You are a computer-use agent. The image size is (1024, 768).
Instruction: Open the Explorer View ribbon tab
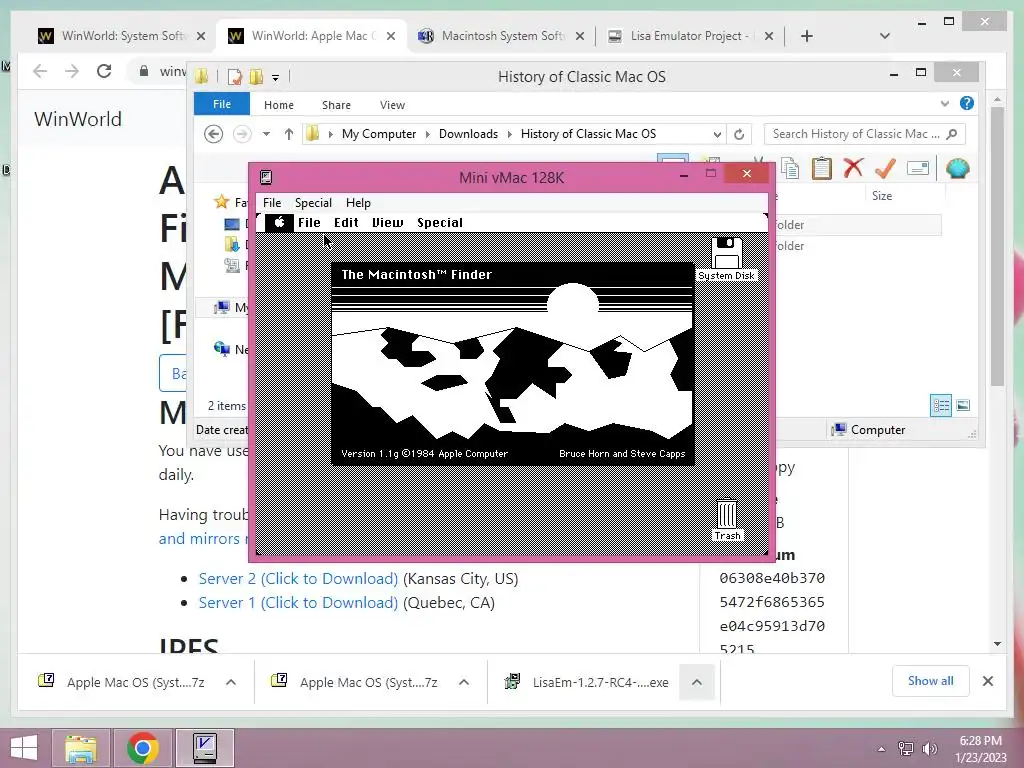[392, 104]
